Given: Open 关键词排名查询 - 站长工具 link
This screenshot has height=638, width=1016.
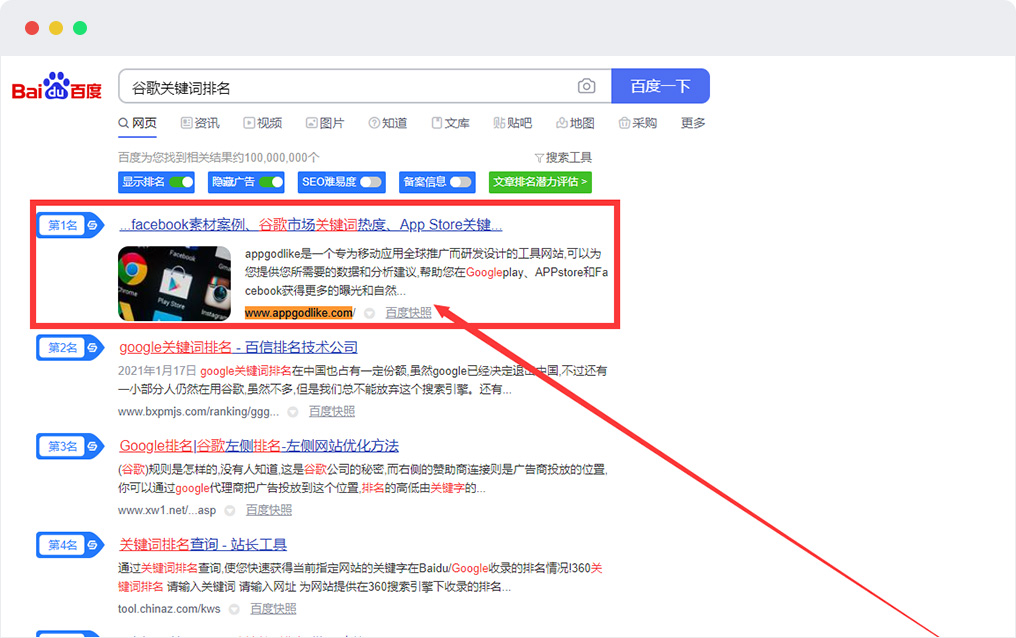Looking at the screenshot, I should coord(203,544).
